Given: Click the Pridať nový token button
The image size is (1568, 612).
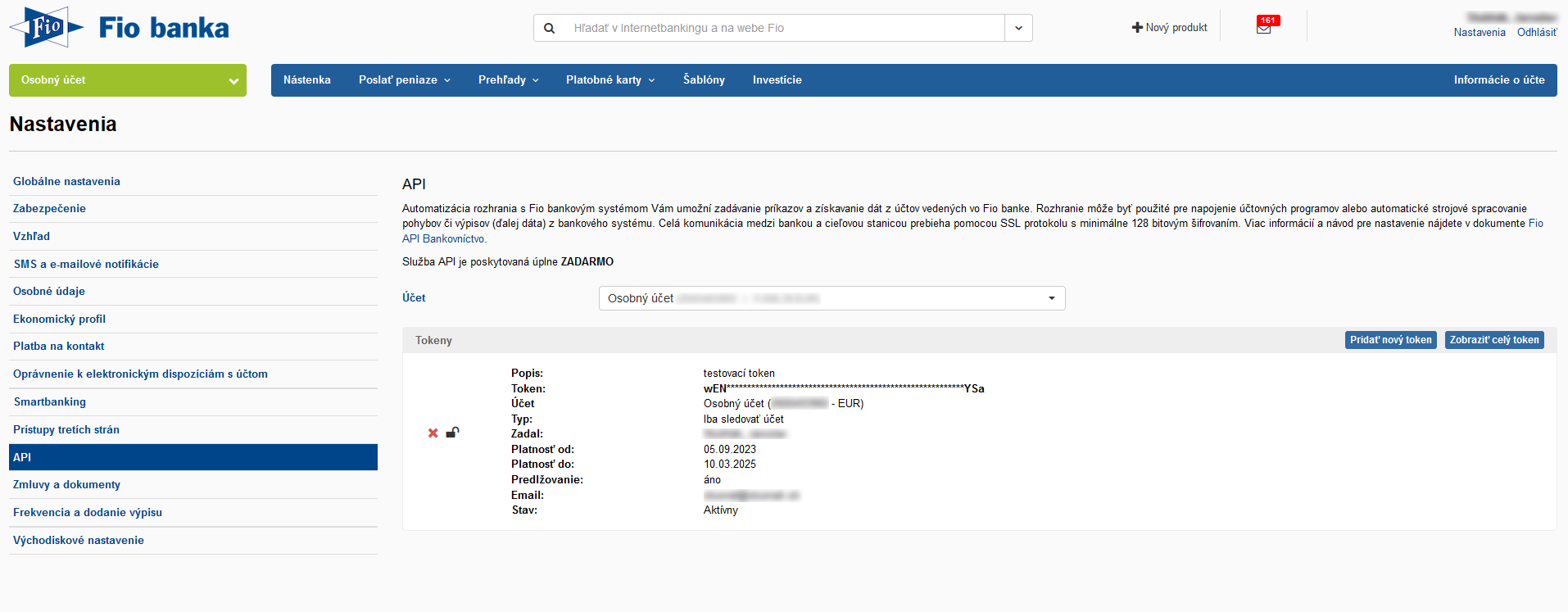Looking at the screenshot, I should click(x=1390, y=340).
